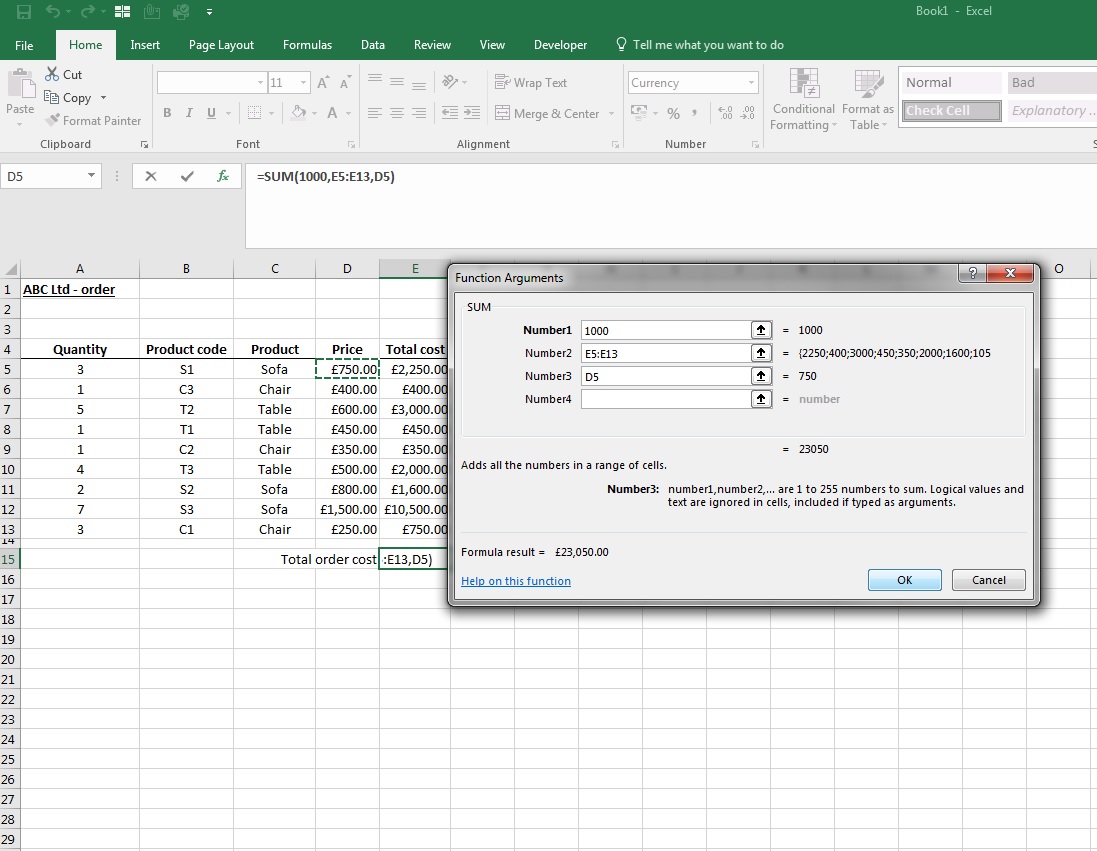The image size is (1097, 851).
Task: Apply the Check Cell style
Action: [951, 111]
